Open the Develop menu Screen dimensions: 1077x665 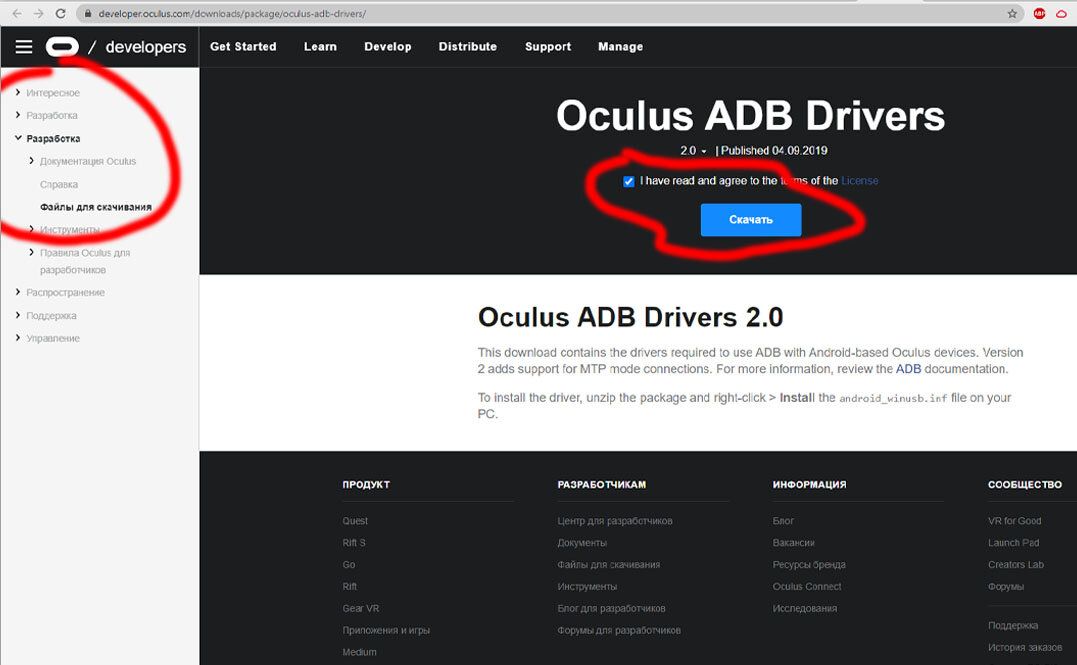click(x=387, y=47)
